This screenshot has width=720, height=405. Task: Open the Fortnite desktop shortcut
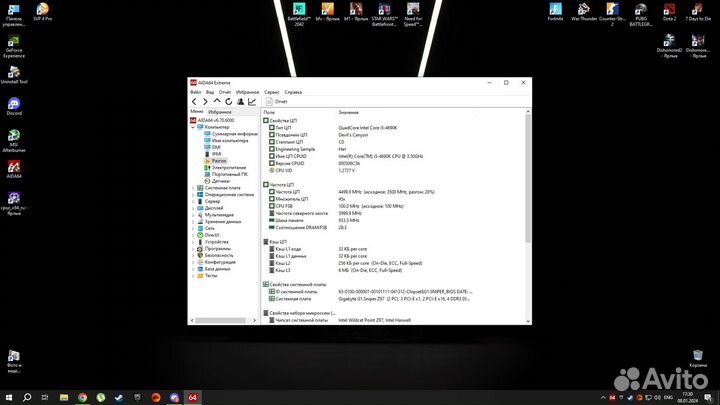[555, 11]
